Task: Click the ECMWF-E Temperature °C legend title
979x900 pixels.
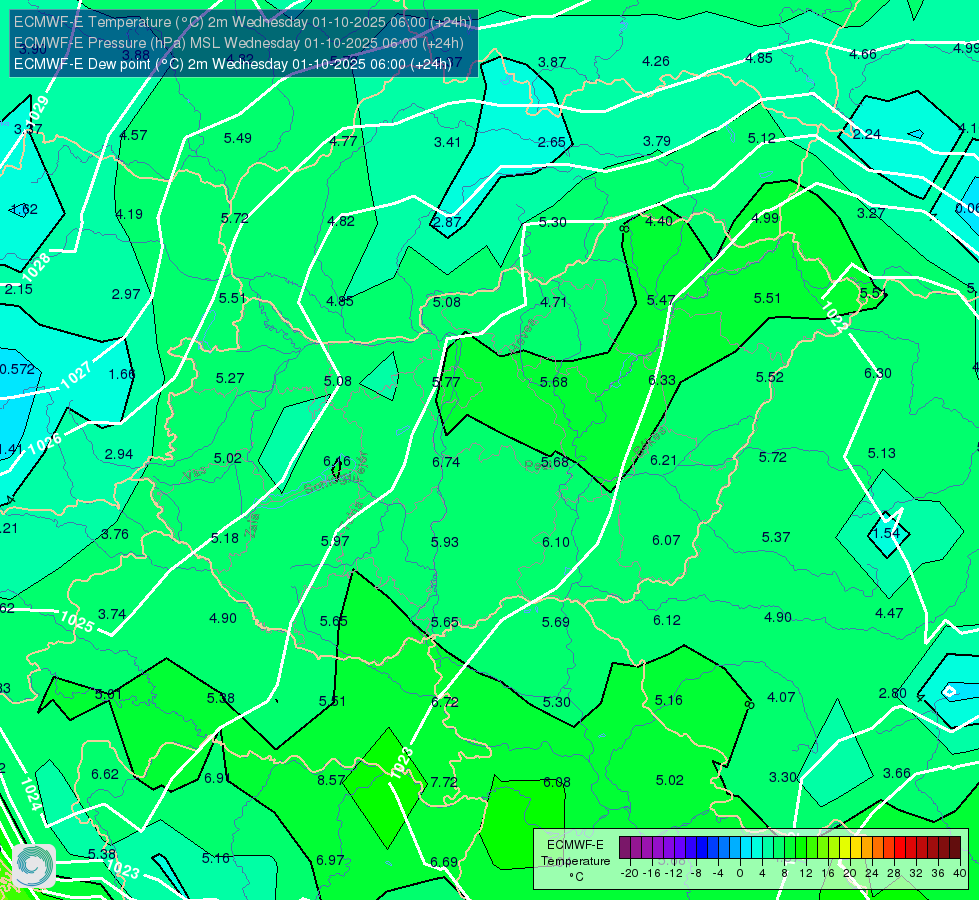Action: coord(575,861)
